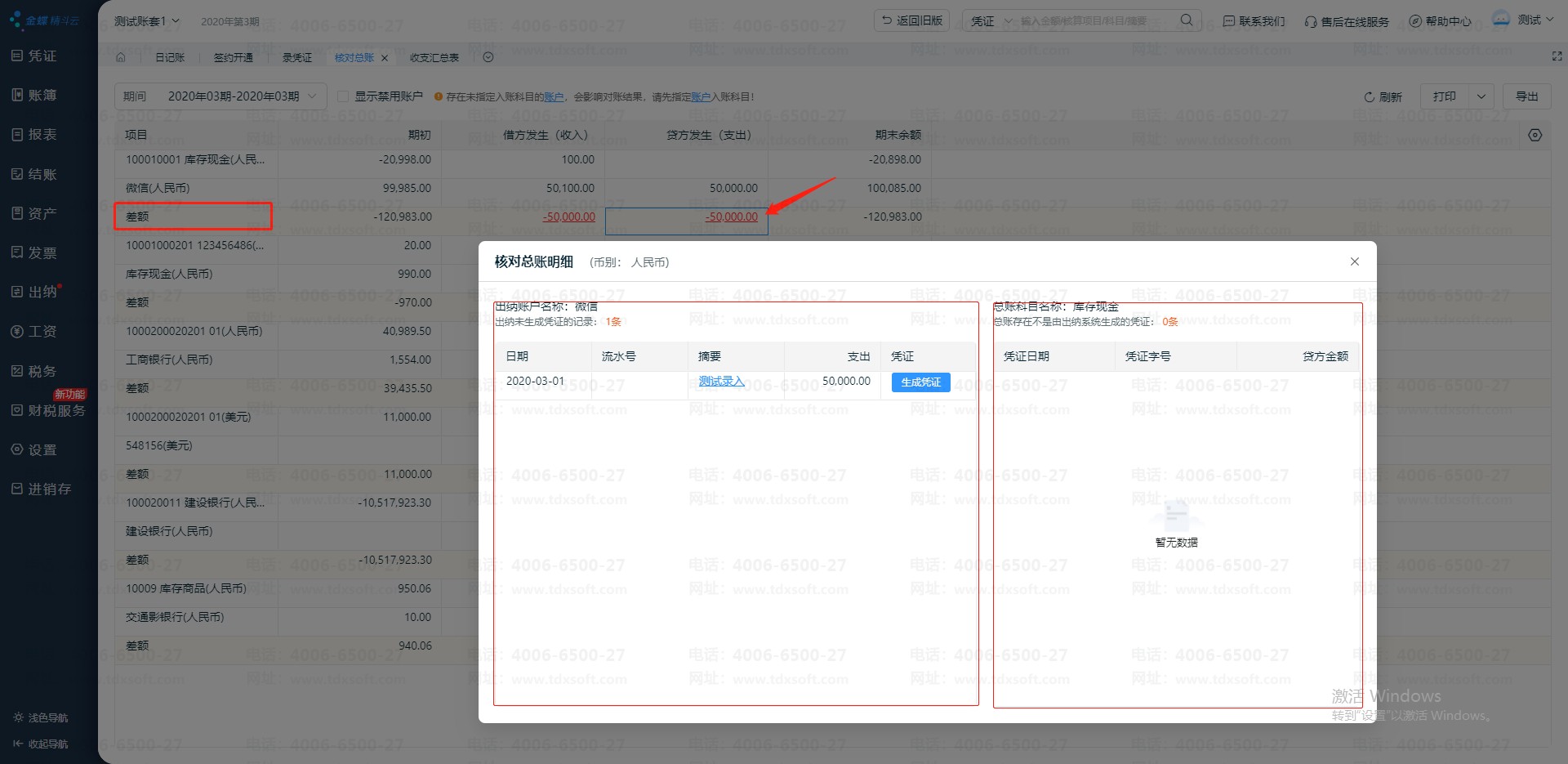Open the 测试录入 summary link
This screenshot has width=1568, height=764.
point(721,382)
